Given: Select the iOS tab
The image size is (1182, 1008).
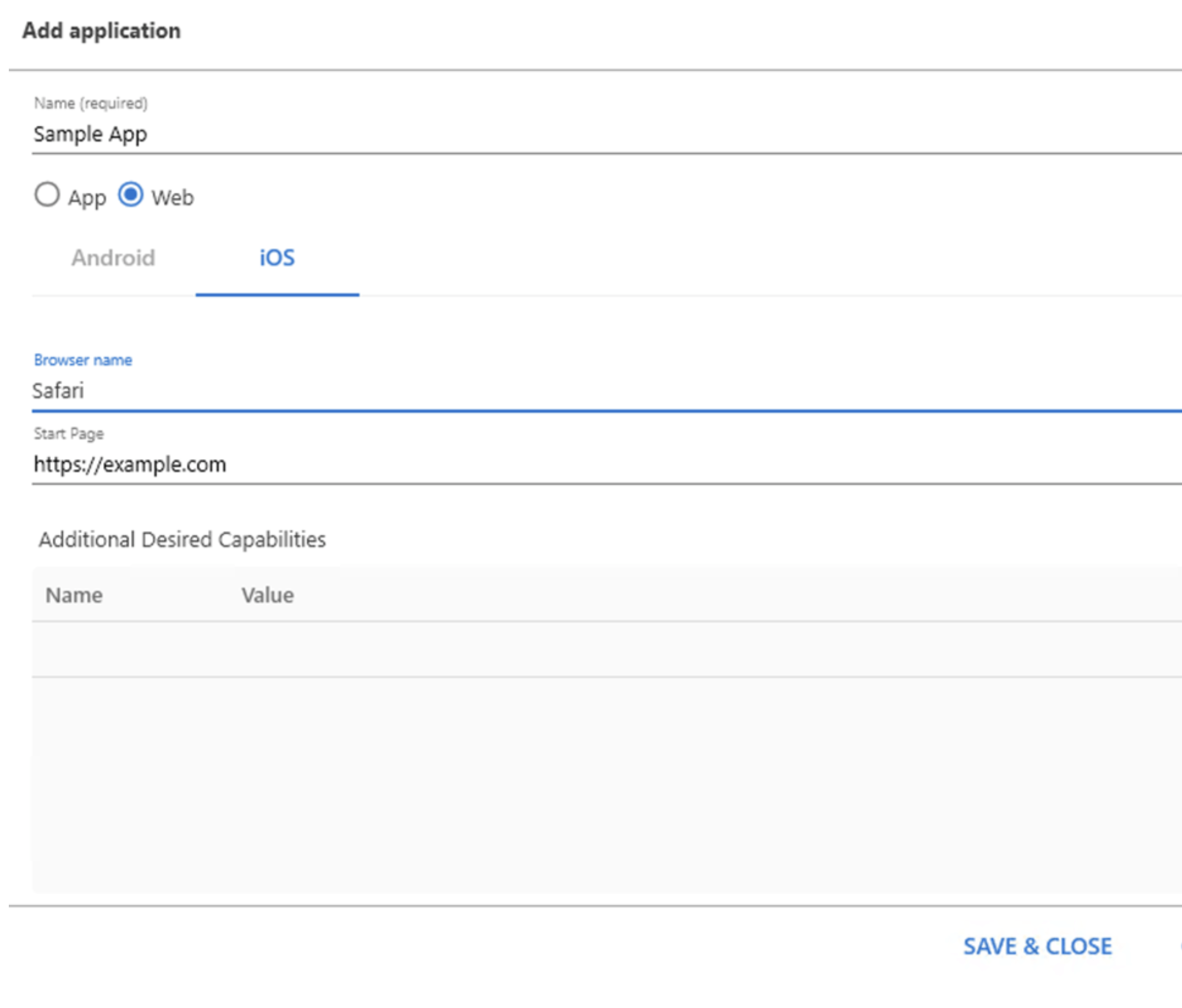Looking at the screenshot, I should 277,258.
